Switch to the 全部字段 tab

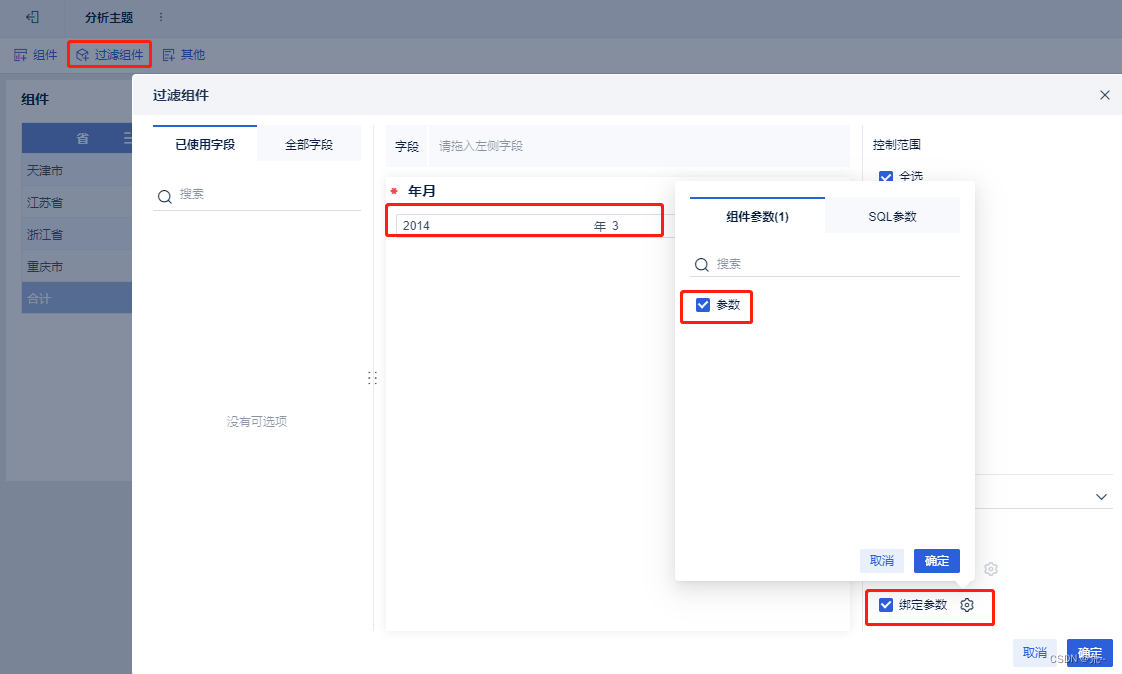point(308,144)
